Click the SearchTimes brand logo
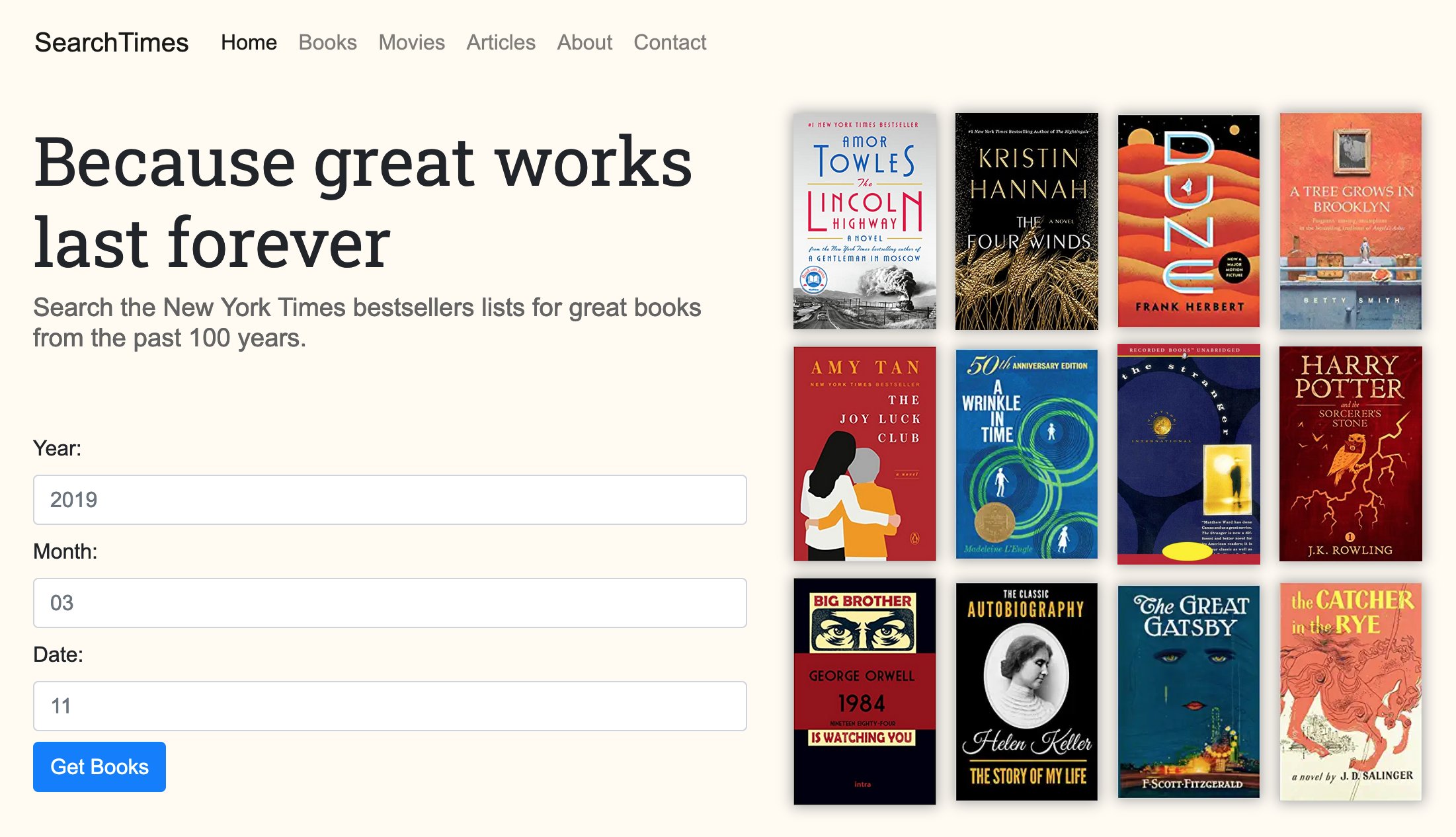The image size is (1456, 837). [x=111, y=42]
